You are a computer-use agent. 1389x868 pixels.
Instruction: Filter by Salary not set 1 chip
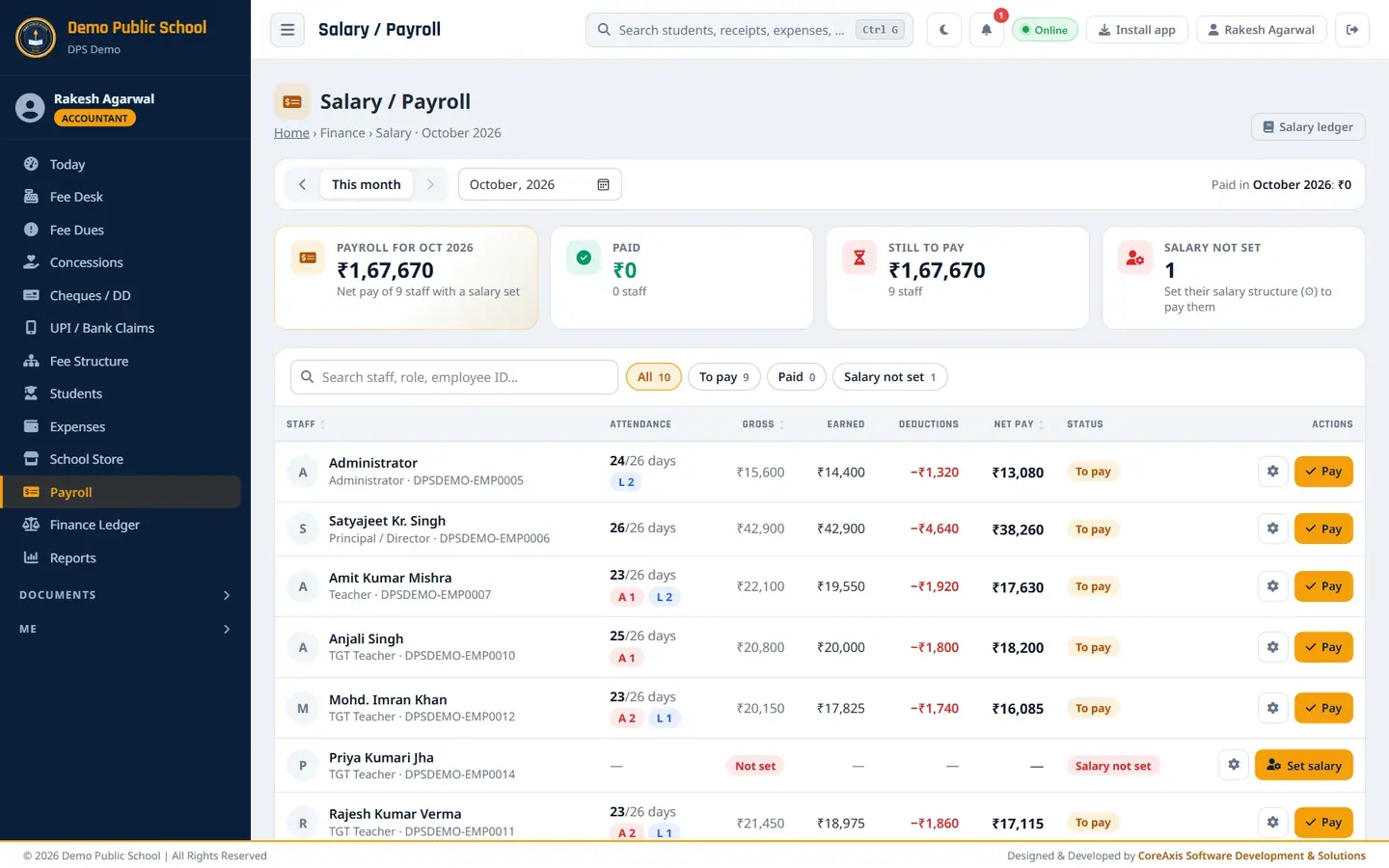click(889, 377)
